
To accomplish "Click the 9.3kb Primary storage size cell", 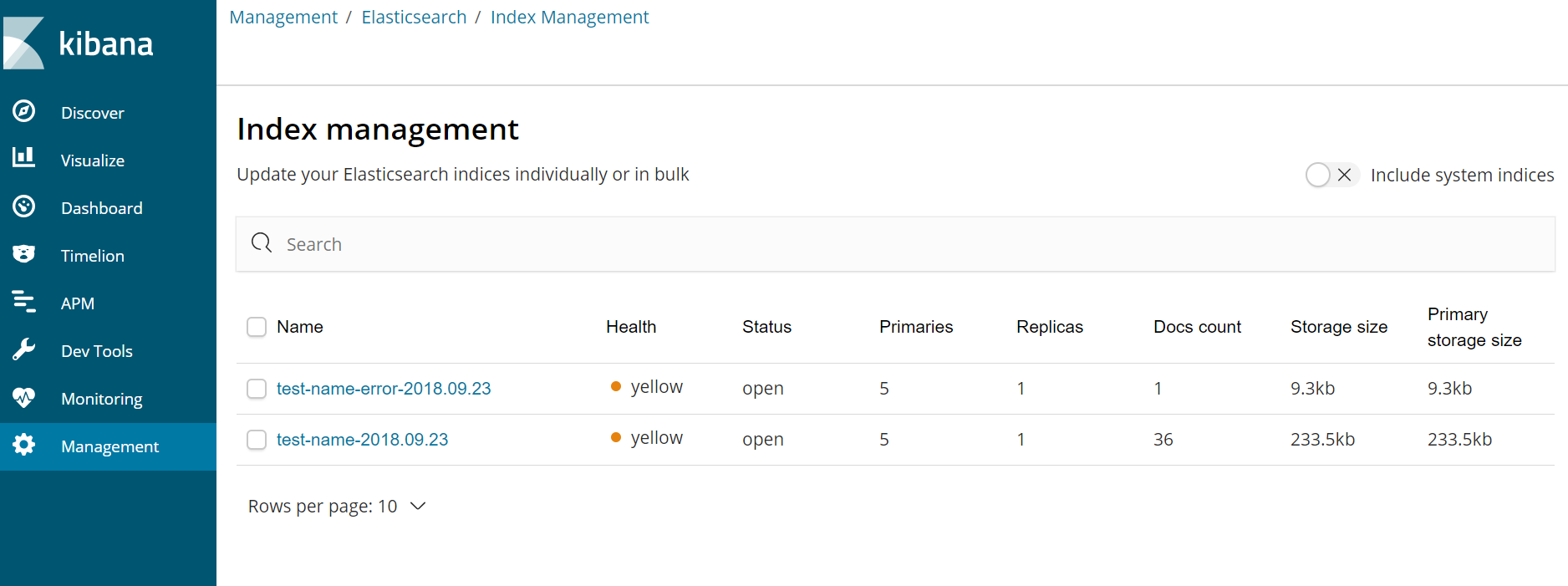I will [1449, 389].
